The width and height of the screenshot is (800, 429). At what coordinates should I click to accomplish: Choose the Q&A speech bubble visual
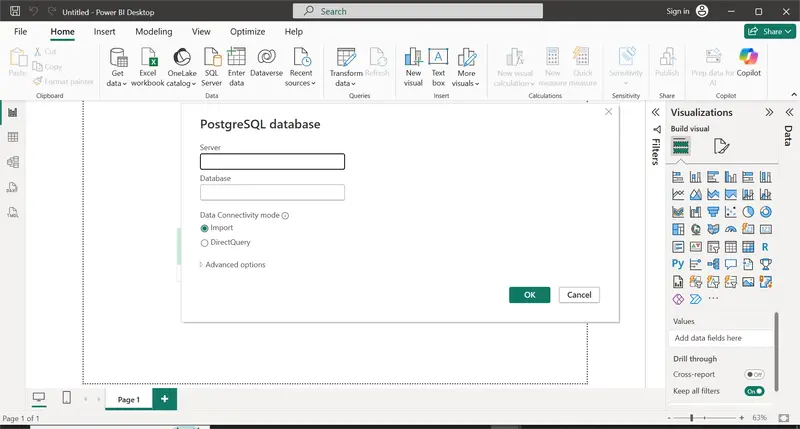point(731,264)
